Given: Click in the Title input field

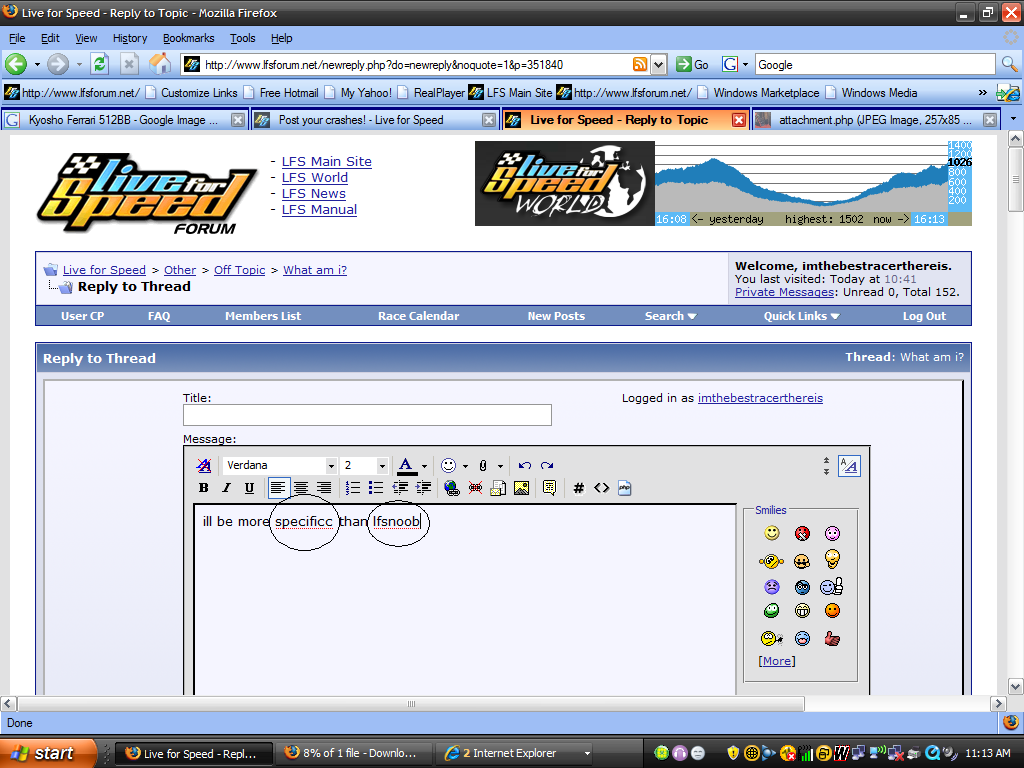Looking at the screenshot, I should point(367,415).
